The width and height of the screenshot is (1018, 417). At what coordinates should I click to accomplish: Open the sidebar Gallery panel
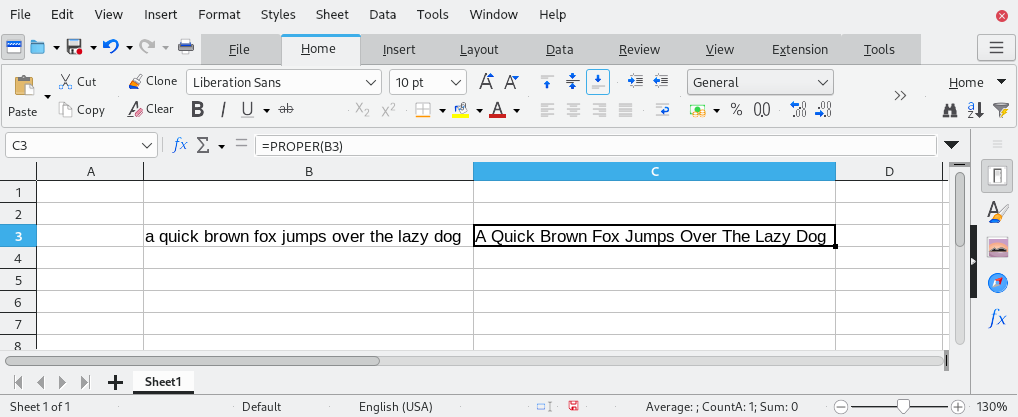click(997, 247)
